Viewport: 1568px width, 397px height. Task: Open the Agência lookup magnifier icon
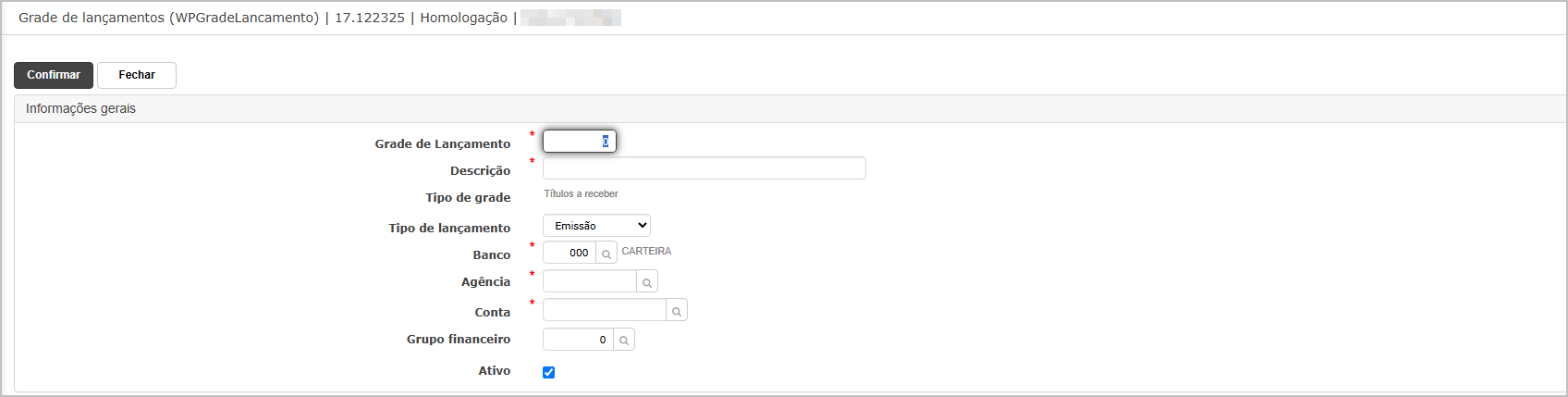[647, 282]
